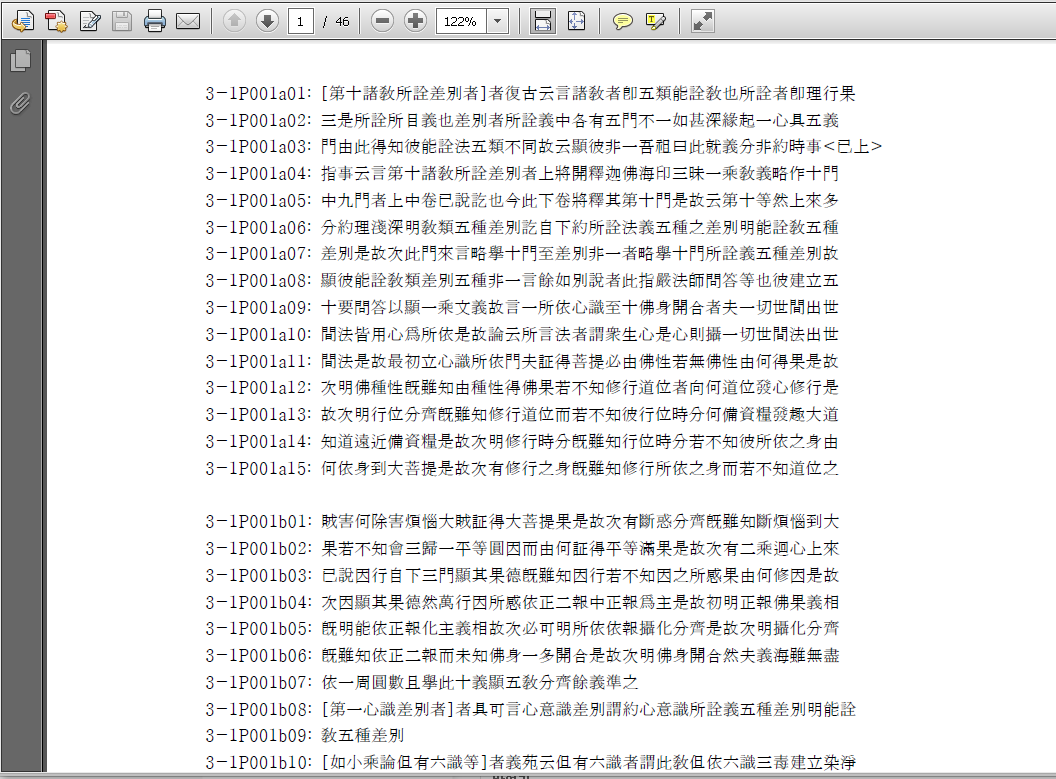The image size is (1056, 779).
Task: Open the zoom level dropdown arrow
Action: coord(498,20)
